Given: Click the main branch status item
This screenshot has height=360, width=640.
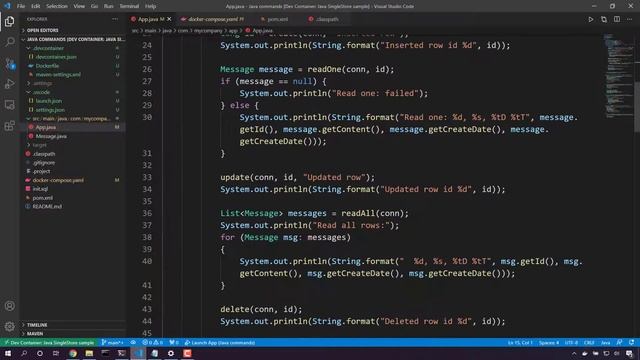Looking at the screenshot, I should pos(112,342).
